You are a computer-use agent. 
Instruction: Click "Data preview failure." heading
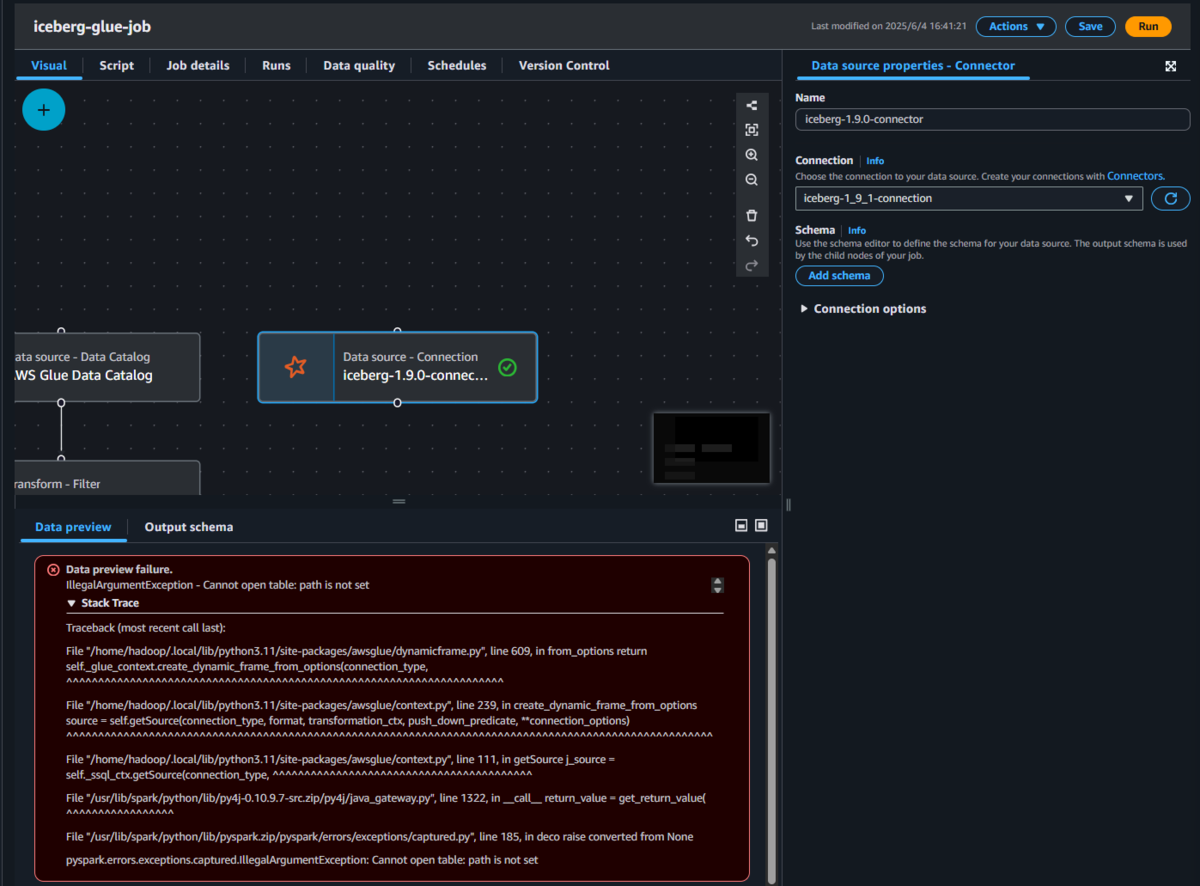point(119,569)
